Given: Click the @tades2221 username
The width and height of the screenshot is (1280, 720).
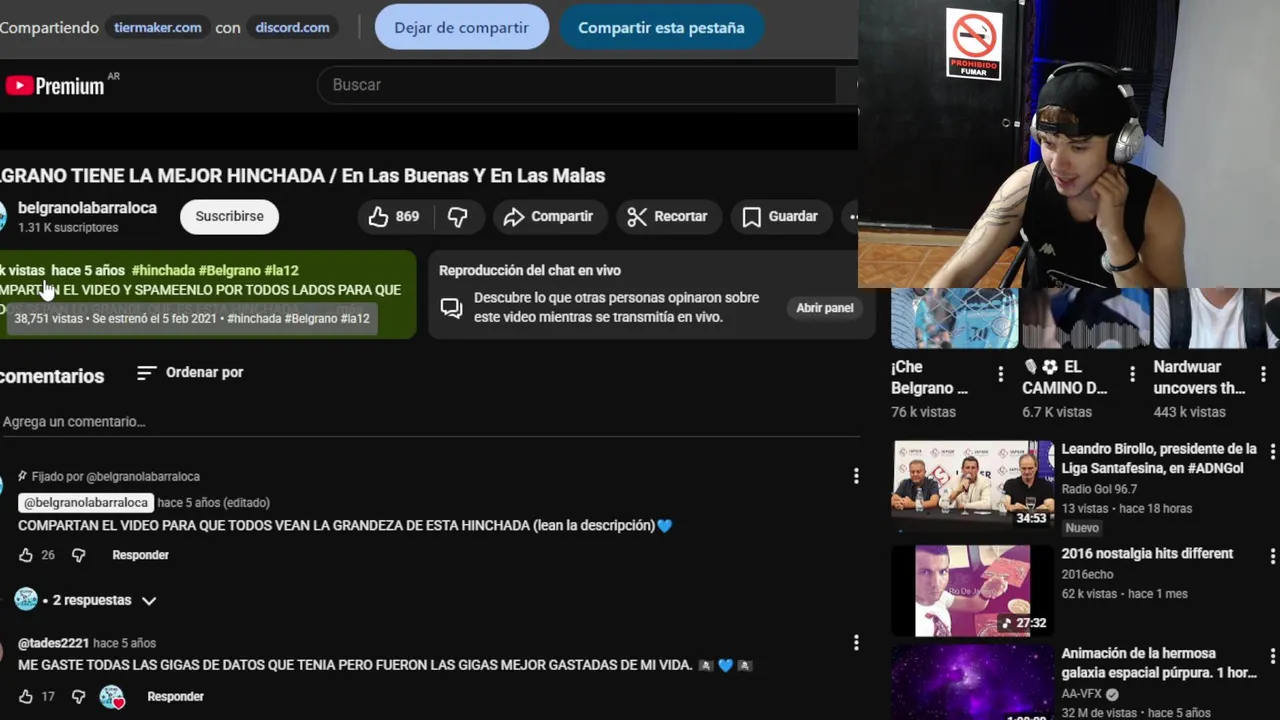Looking at the screenshot, I should pyautogui.click(x=53, y=643).
